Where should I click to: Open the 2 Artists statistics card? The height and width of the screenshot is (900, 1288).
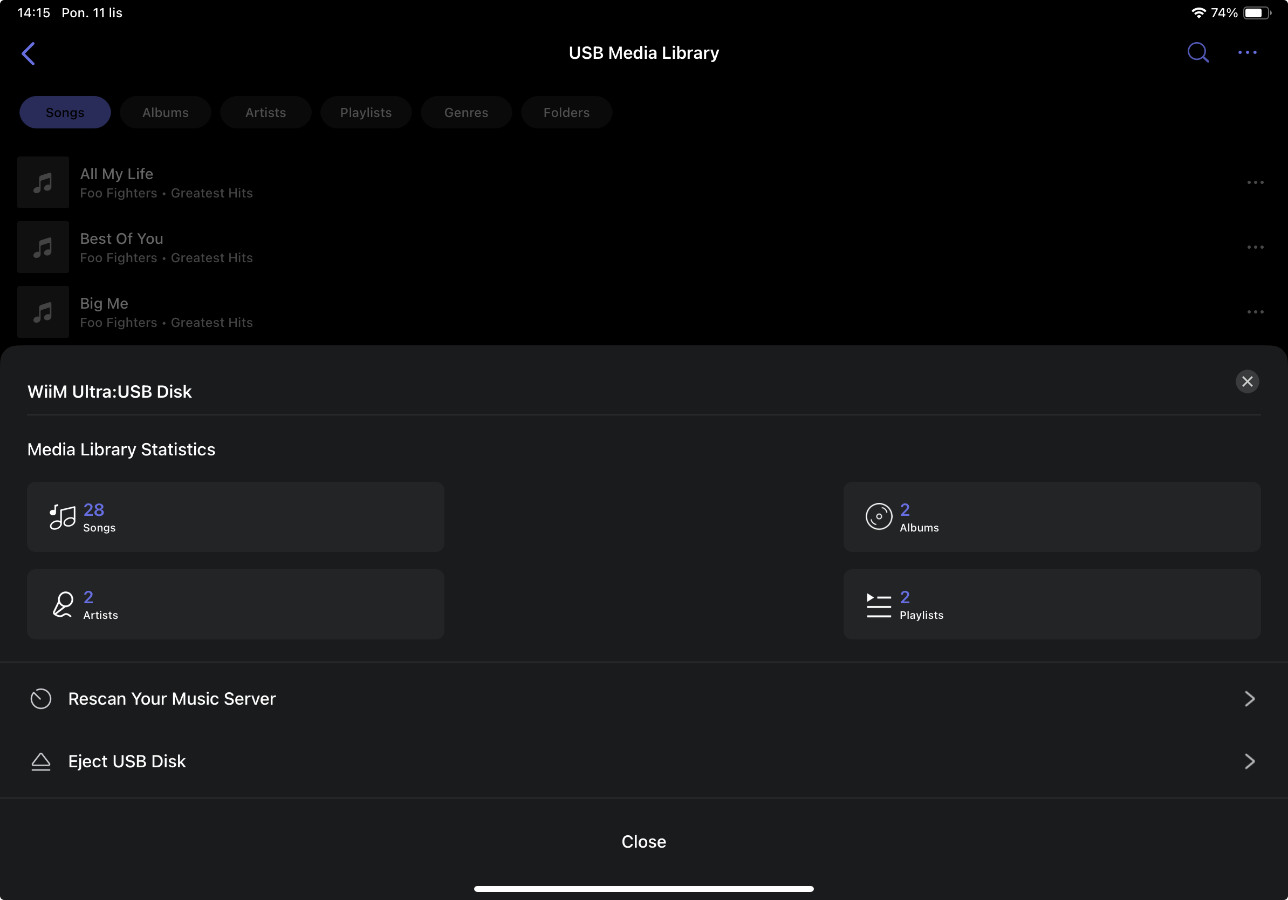(x=236, y=605)
